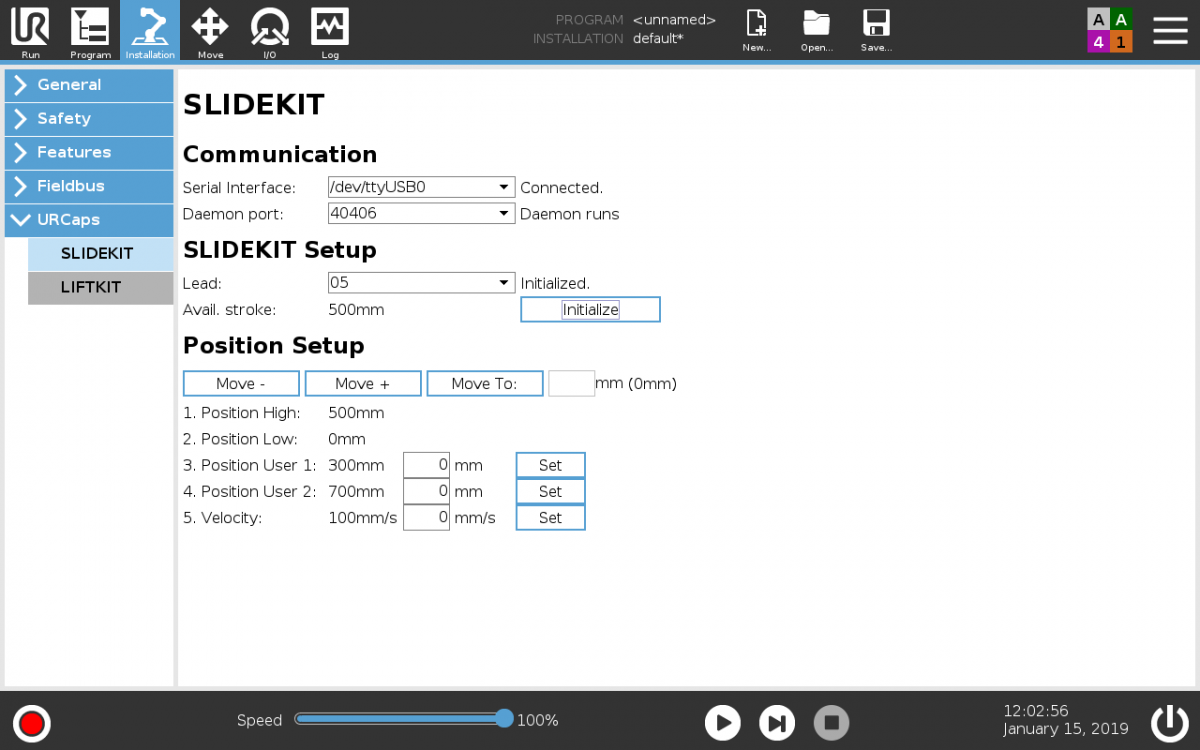Click the SLIDEKIT Setup section heading
Screen dimensions: 1200x750
[280, 250]
